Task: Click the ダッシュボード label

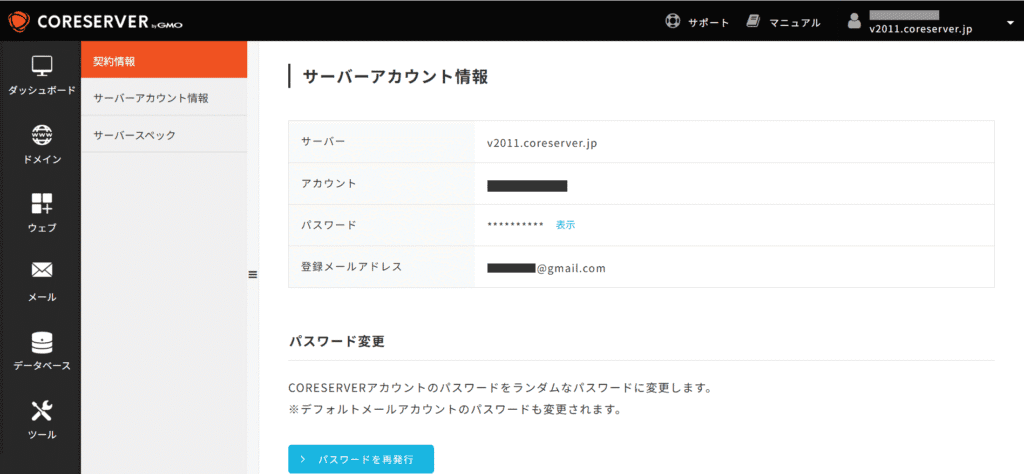Action: coord(42,90)
